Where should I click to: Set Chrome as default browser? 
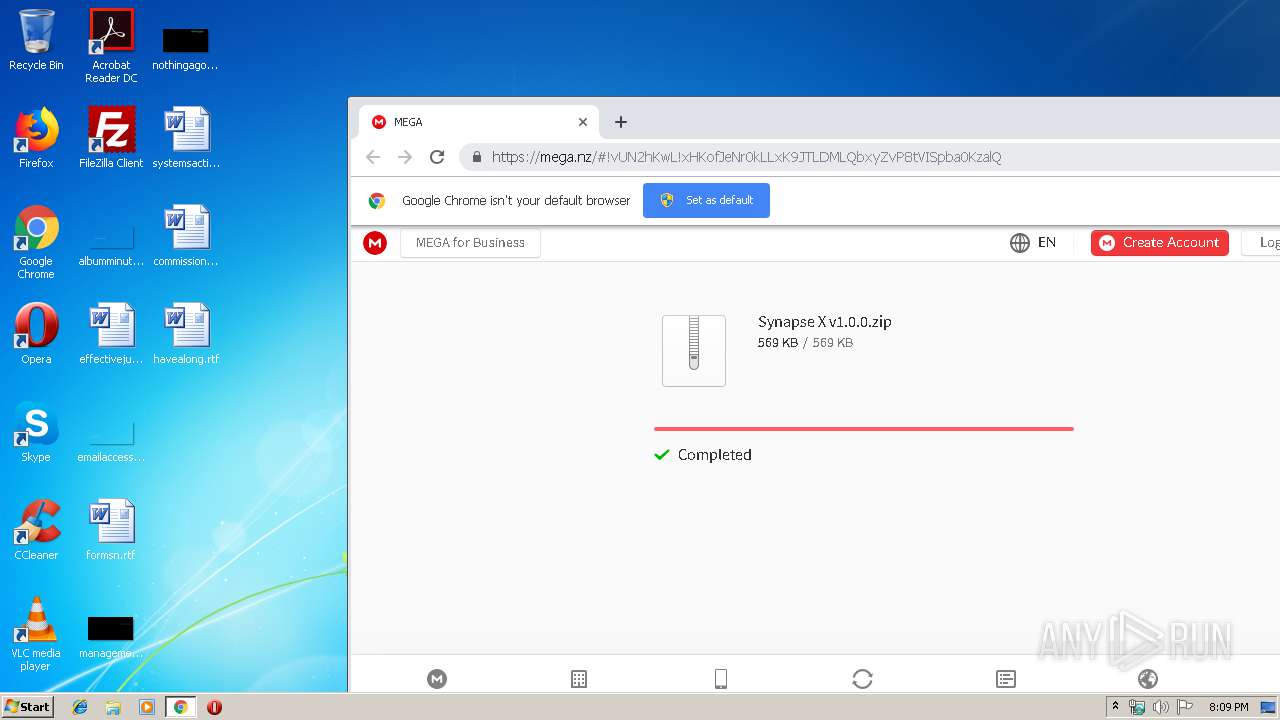tap(706, 200)
